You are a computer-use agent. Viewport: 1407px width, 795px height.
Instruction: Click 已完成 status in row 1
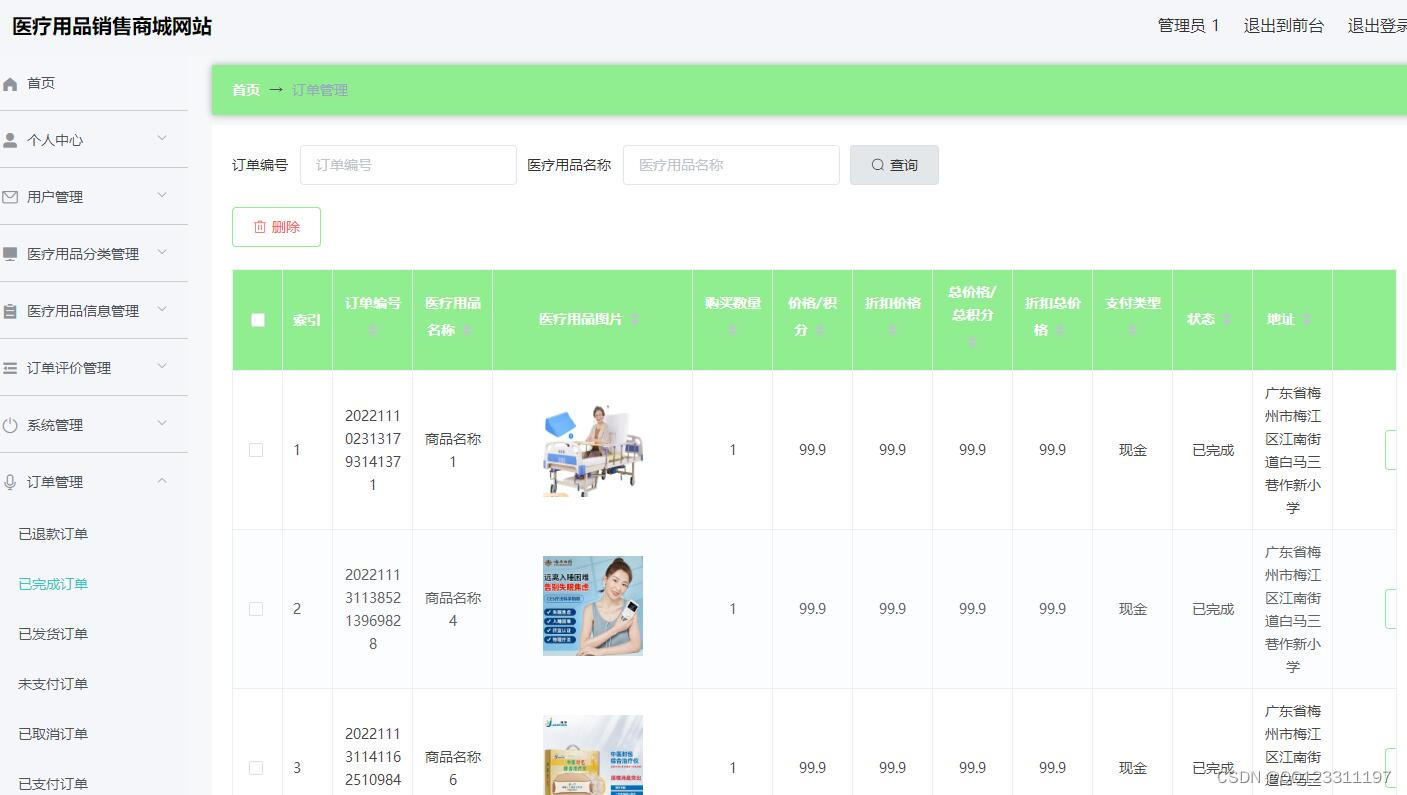(1213, 450)
